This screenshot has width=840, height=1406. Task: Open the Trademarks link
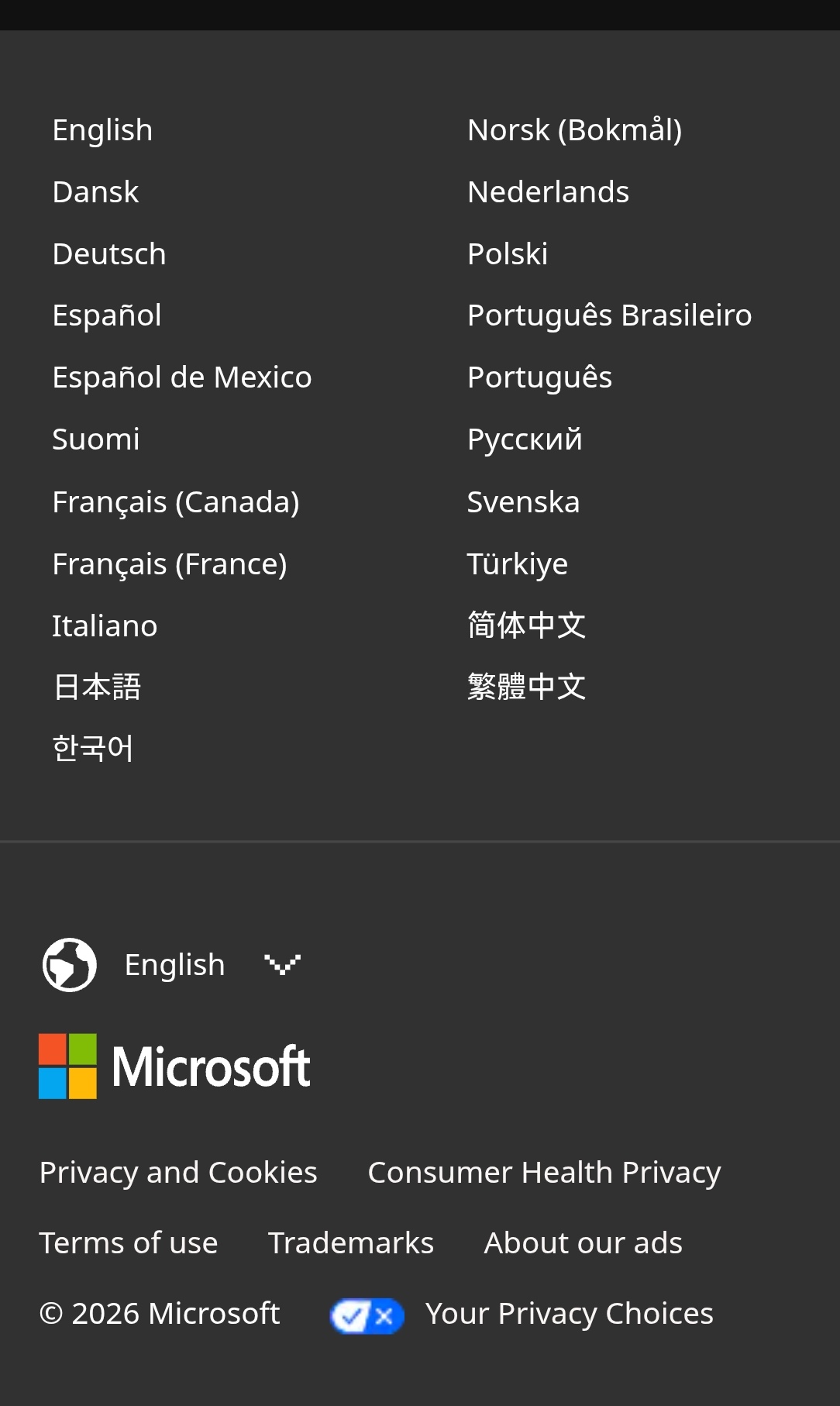[x=351, y=1243]
